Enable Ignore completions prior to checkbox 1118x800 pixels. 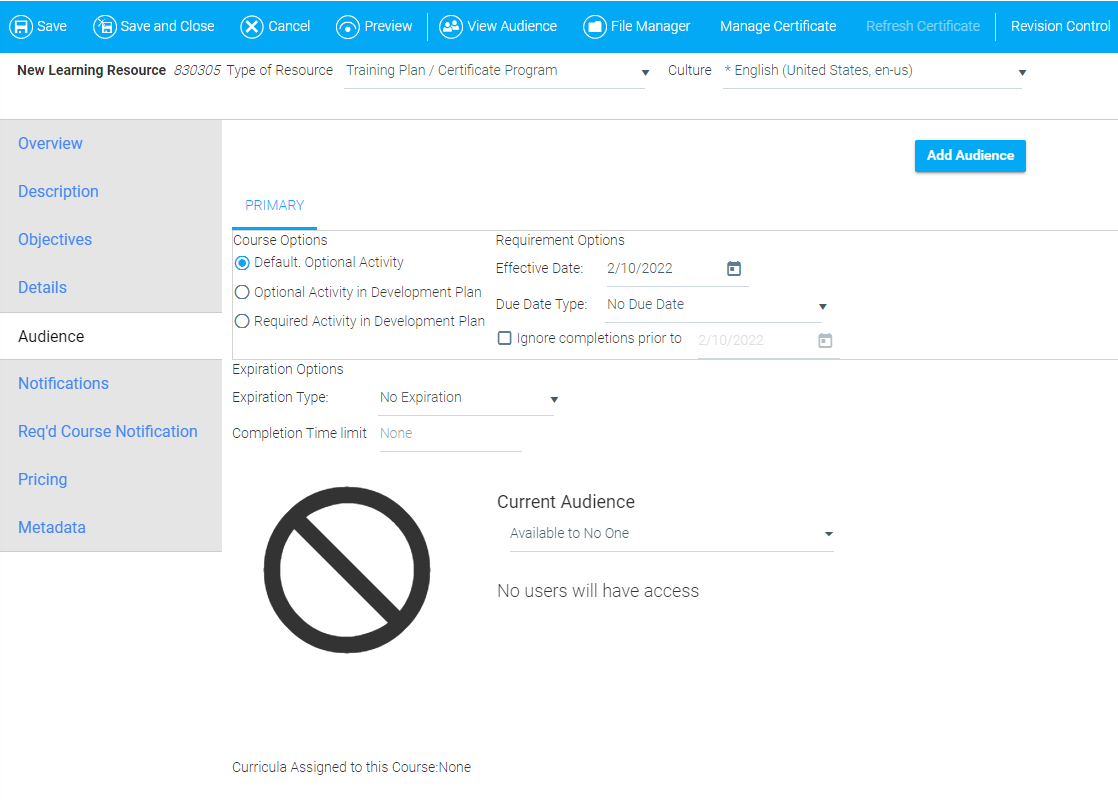[505, 339]
